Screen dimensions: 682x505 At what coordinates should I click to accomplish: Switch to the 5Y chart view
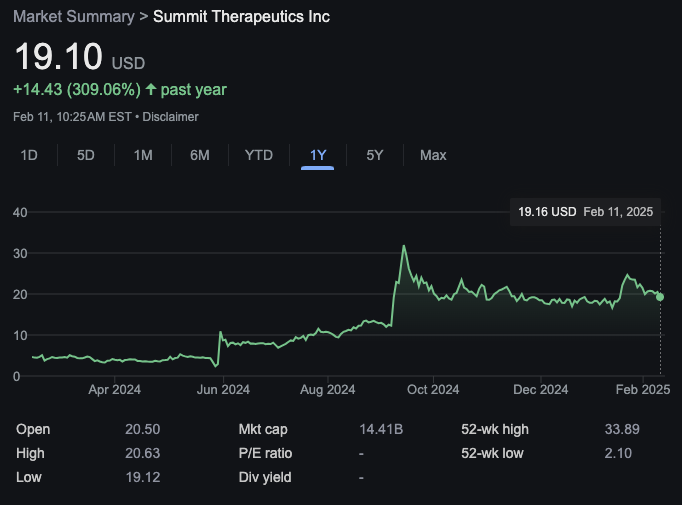(374, 155)
